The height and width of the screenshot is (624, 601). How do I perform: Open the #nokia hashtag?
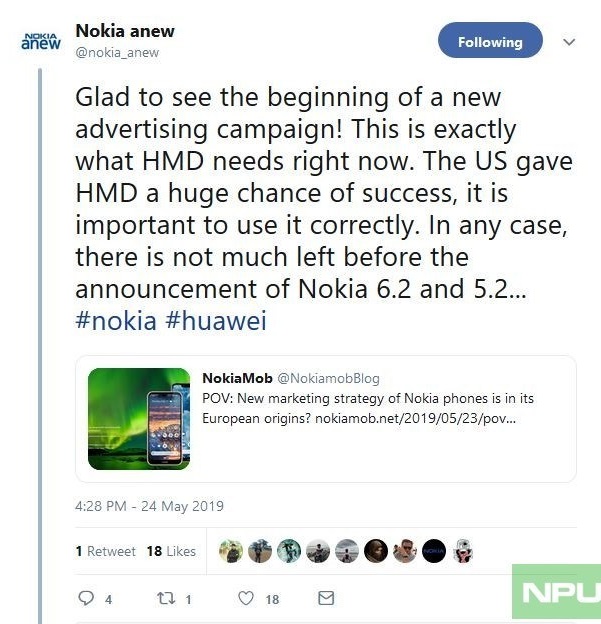tap(116, 321)
